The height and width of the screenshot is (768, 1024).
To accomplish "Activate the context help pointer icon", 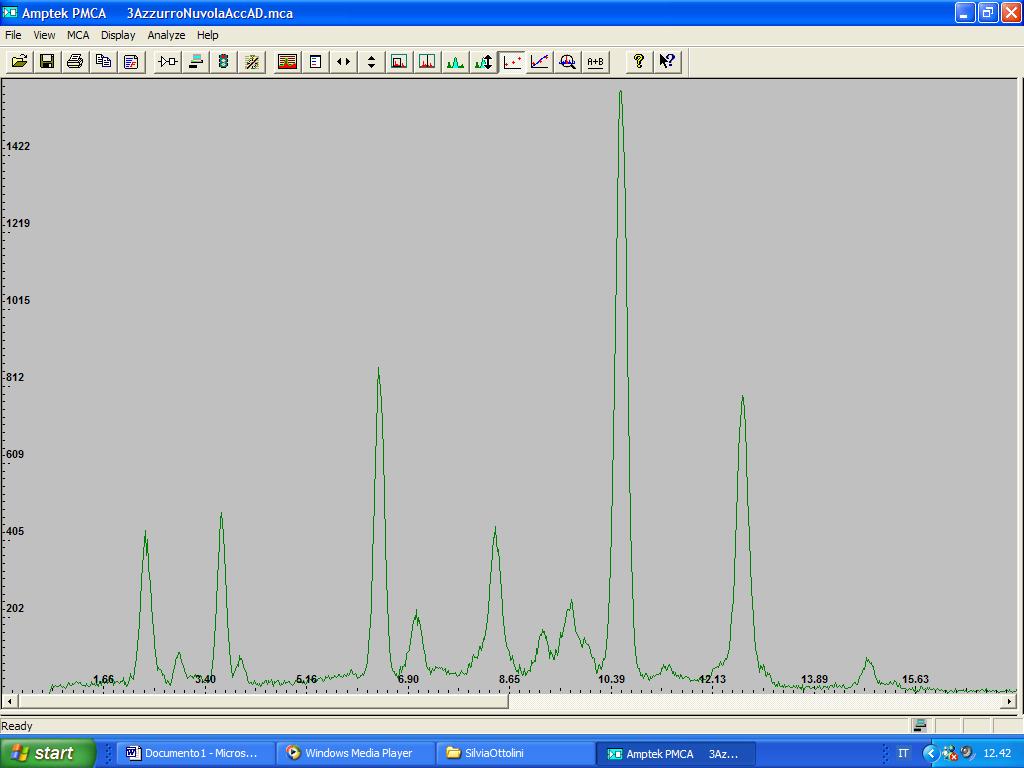I will [x=667, y=61].
